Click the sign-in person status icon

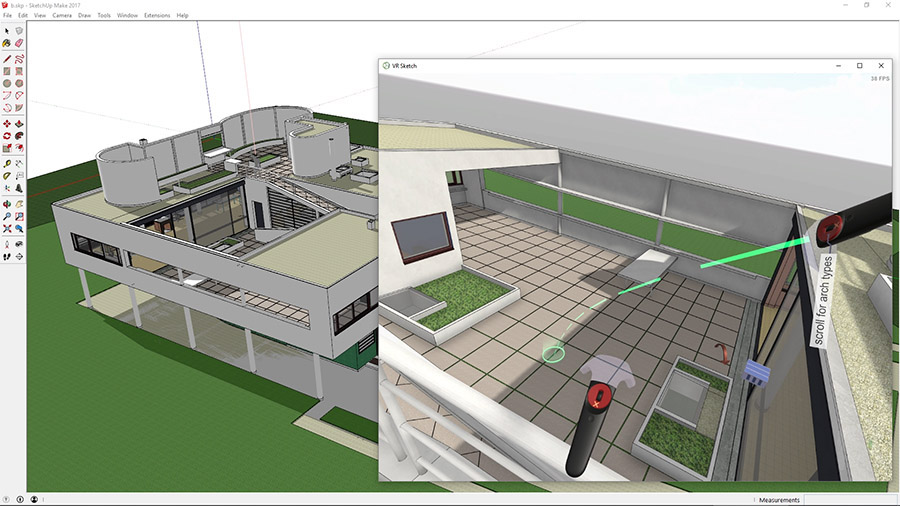coord(34,500)
